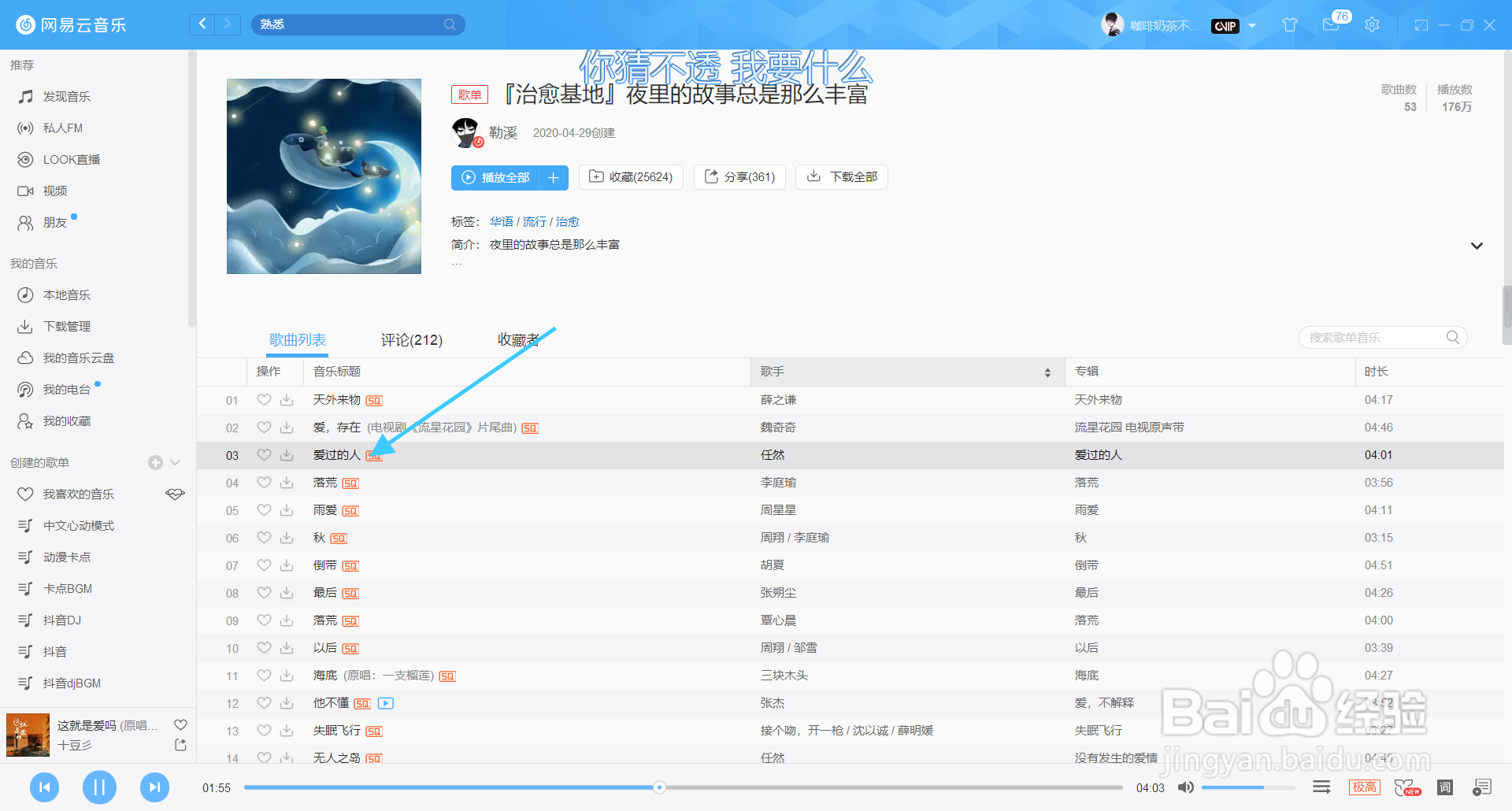Viewport: 1512px width, 811px height.
Task: Open 我的音乐云盘 in sidebar
Action: tap(79, 357)
